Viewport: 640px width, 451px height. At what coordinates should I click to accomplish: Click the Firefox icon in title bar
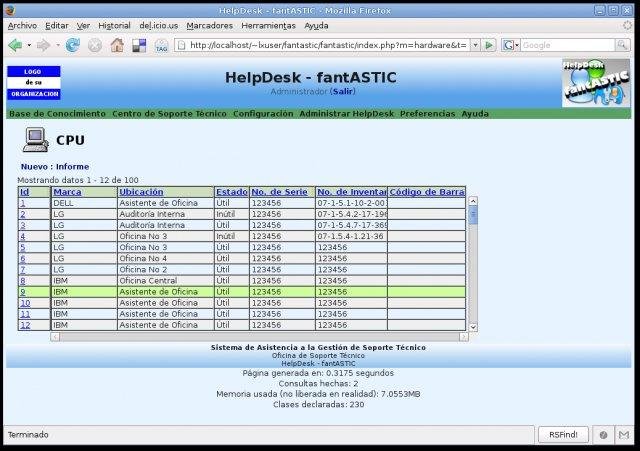coord(10,11)
